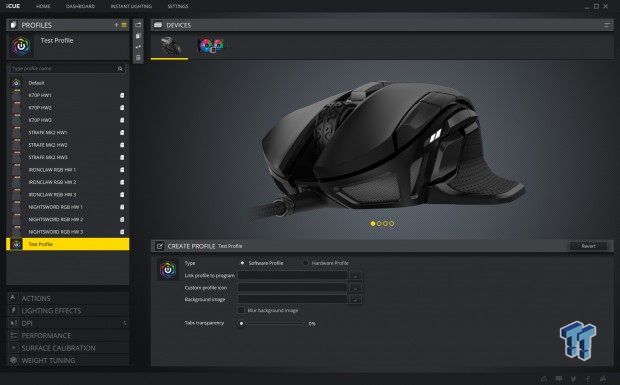Click the chat bubble icon in bottom bar
The width and height of the screenshot is (620, 385).
559,379
